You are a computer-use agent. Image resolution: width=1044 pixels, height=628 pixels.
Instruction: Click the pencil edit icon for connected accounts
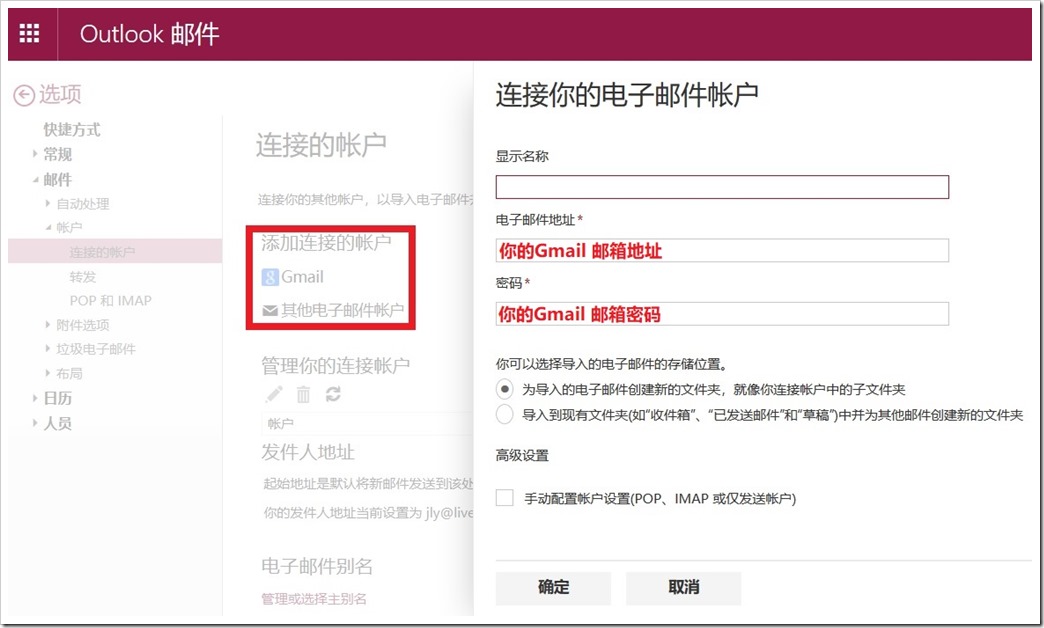(274, 394)
